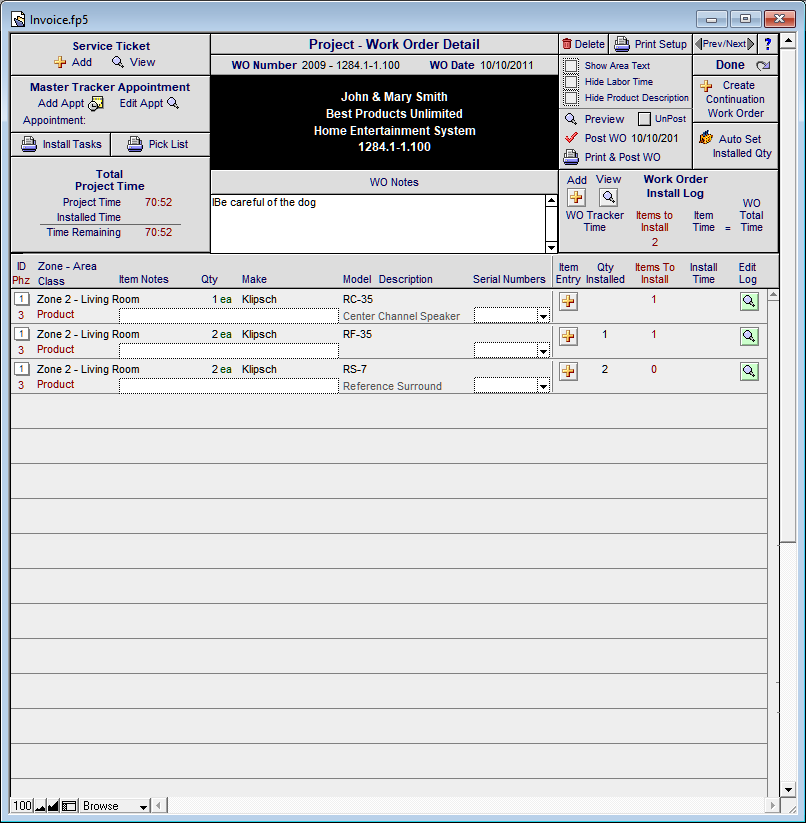Click horizontal scrollbar right arrow

pos(772,806)
